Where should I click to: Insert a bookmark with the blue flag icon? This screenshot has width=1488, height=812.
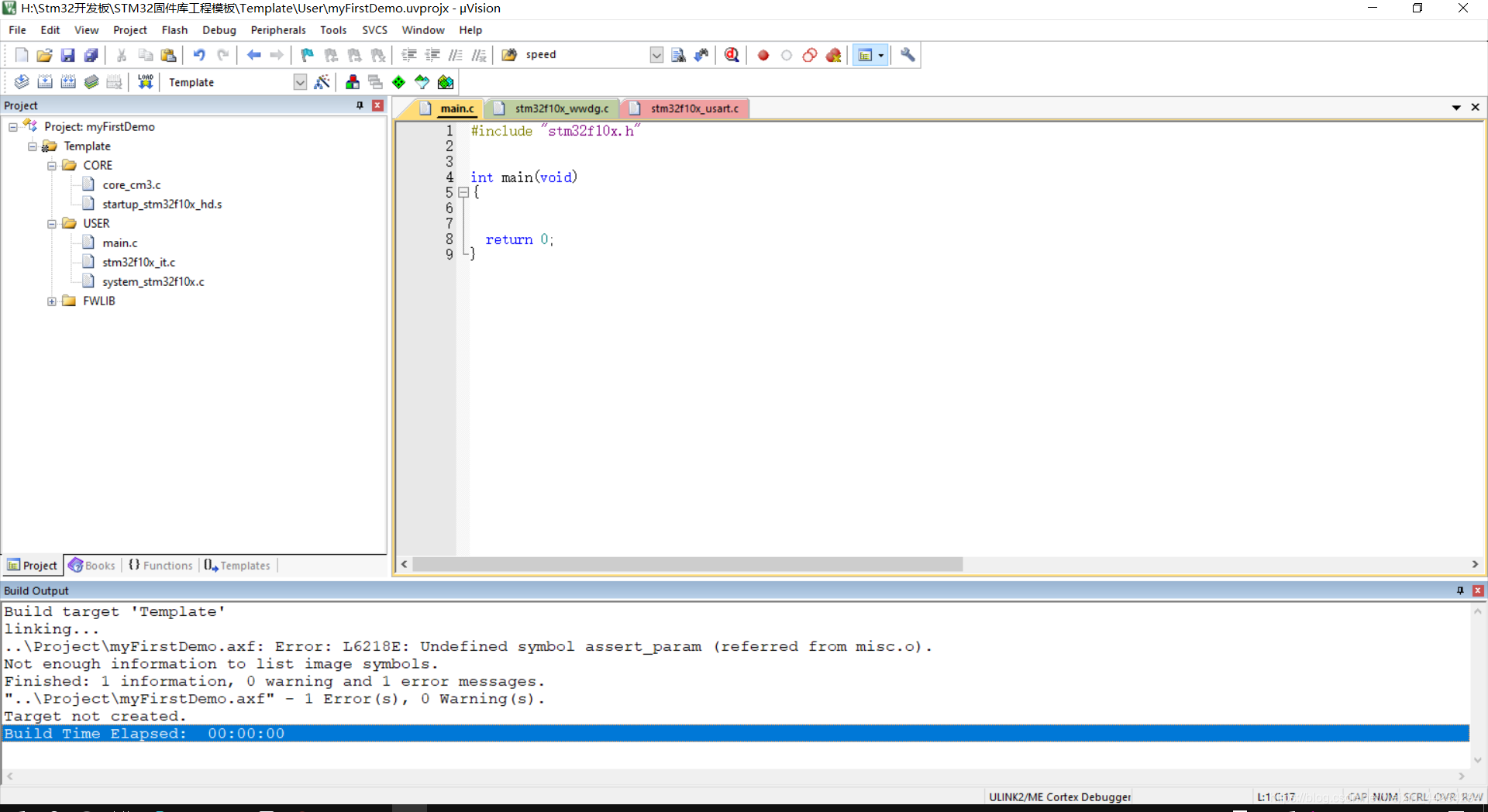coord(308,55)
